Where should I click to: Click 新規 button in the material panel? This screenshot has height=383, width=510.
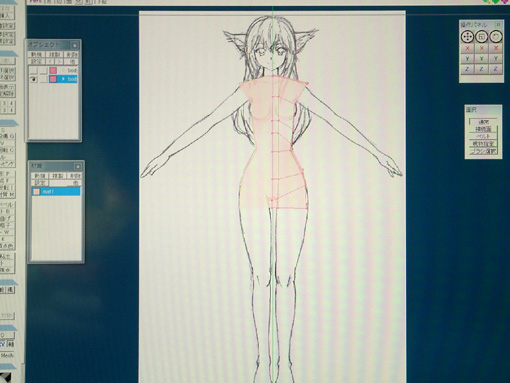click(x=40, y=176)
